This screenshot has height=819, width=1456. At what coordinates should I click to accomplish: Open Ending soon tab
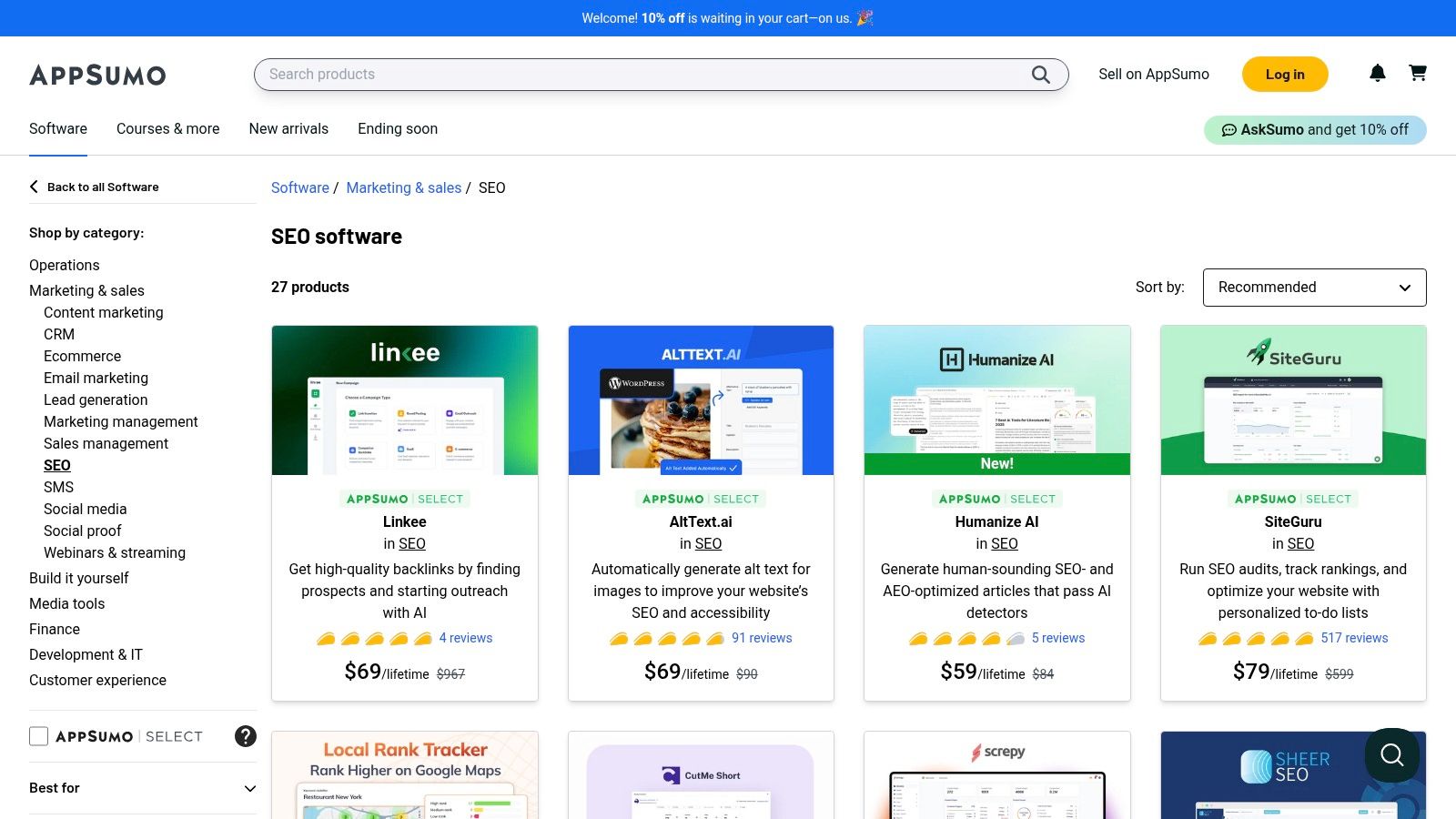point(398,129)
